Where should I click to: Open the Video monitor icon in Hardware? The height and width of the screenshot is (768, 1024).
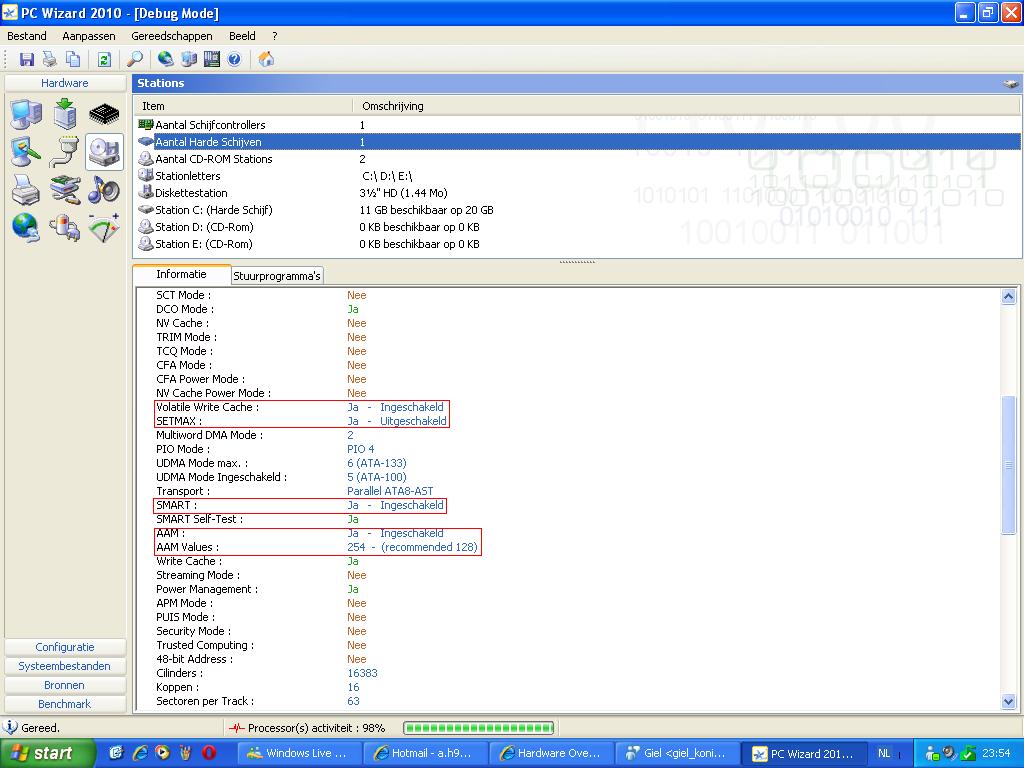tap(26, 152)
